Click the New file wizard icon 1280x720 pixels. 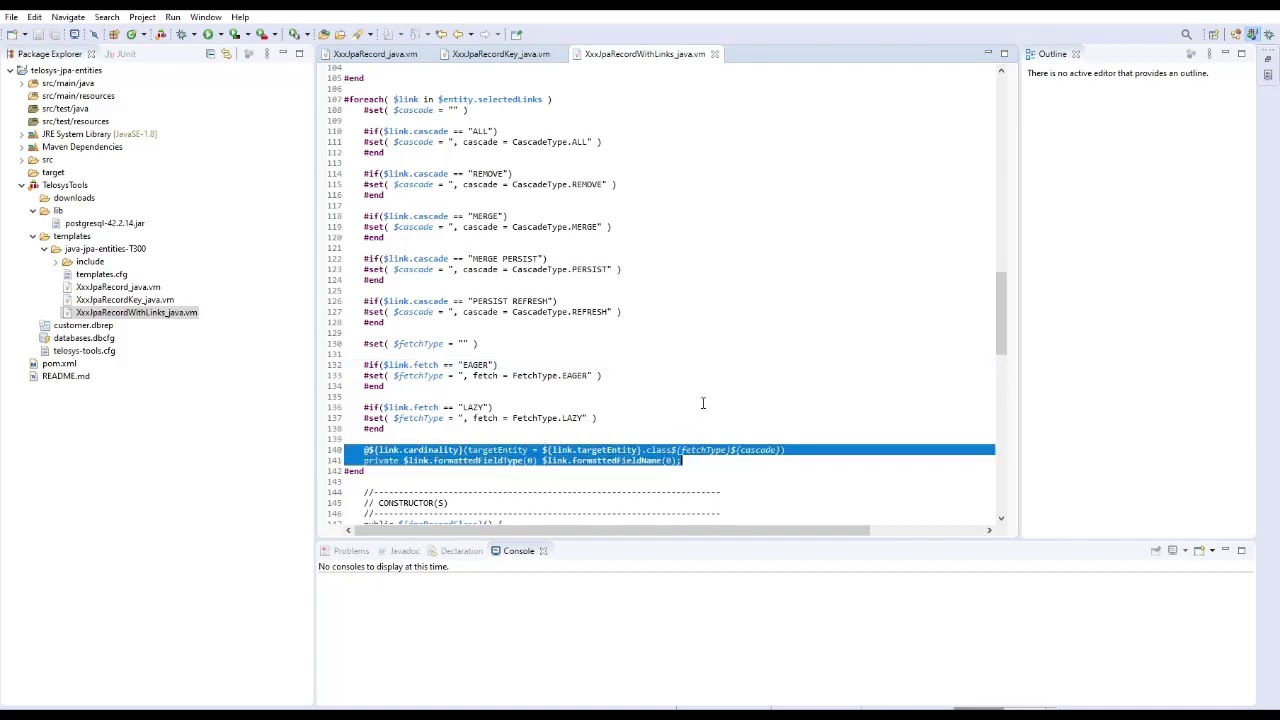tap(11, 34)
